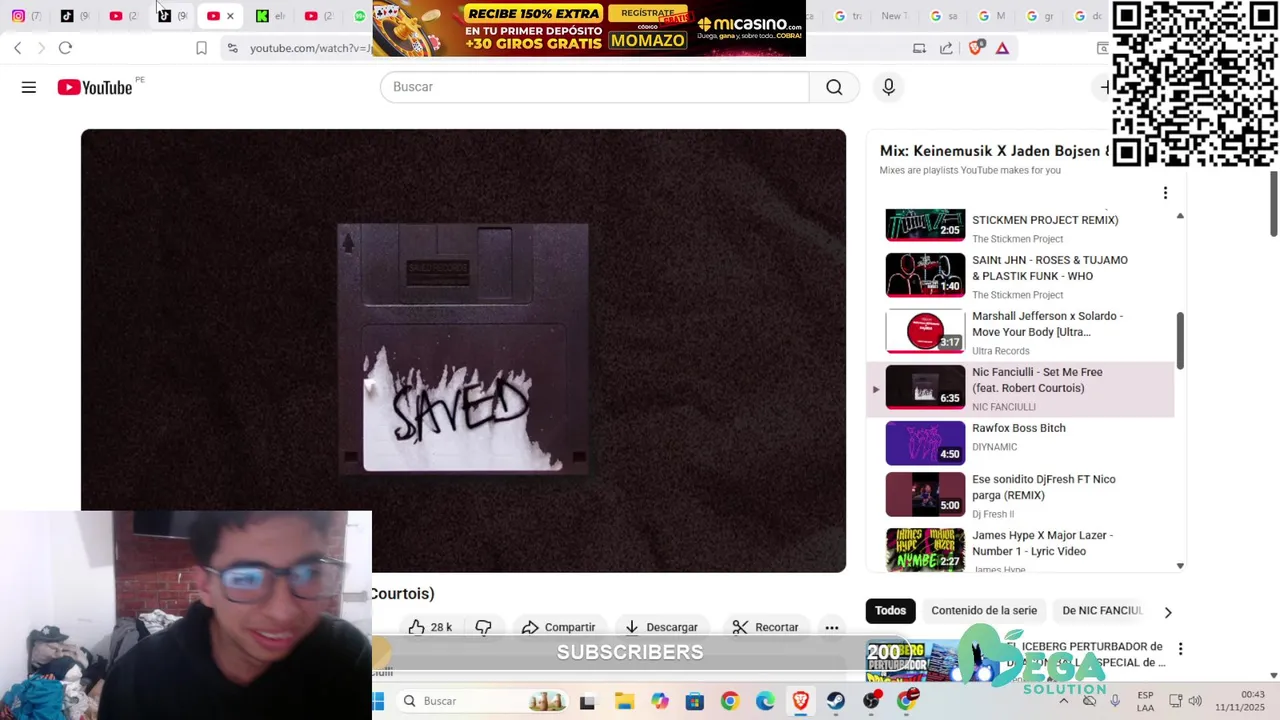Viewport: 1280px width, 720px height.
Task: Click the Descargar download button
Action: click(x=661, y=627)
